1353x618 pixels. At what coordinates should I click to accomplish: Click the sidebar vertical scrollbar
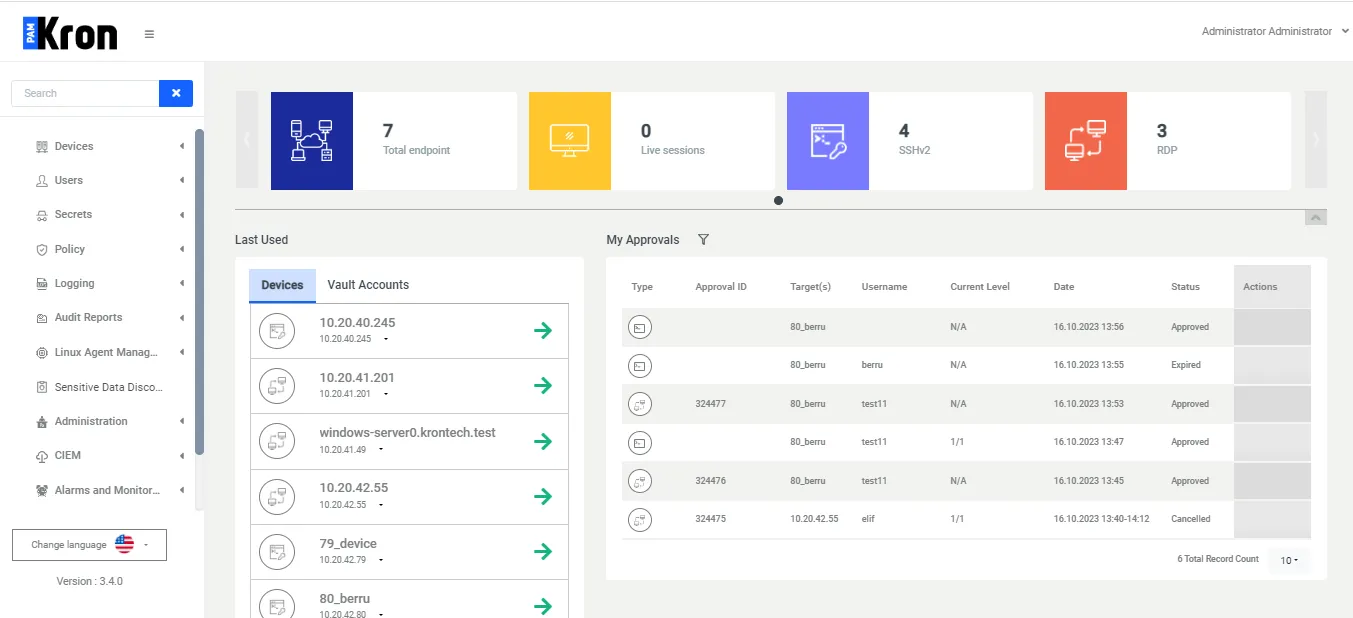(200, 292)
